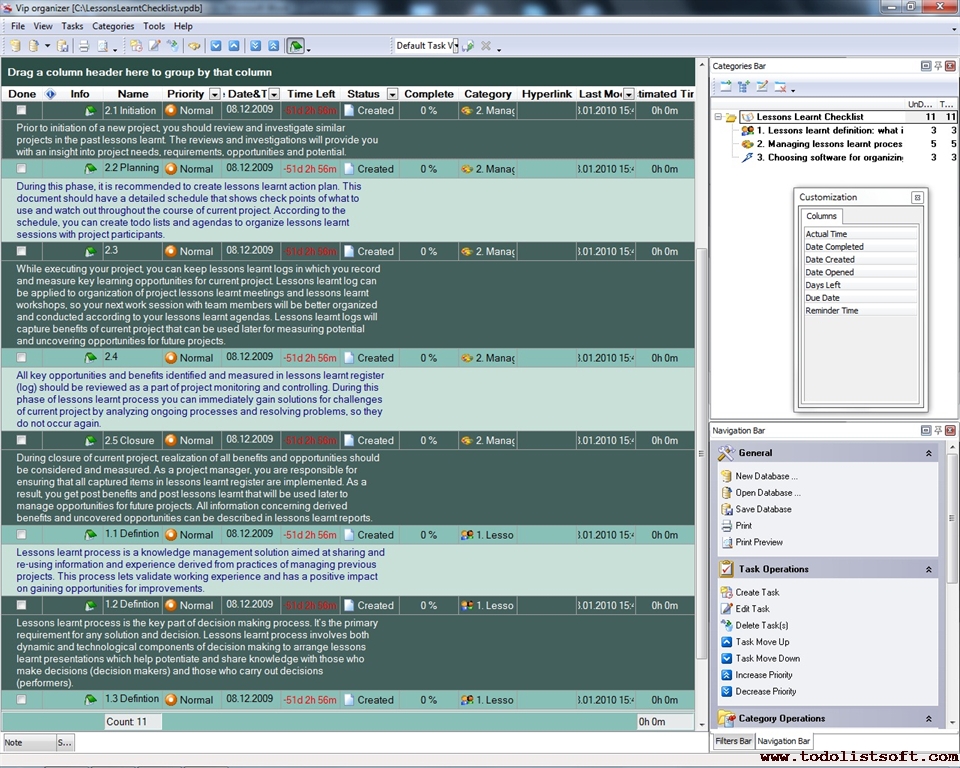Click the Print Preview link in Navigation Bar
Screen dimensions: 960x768
pyautogui.click(x=759, y=543)
